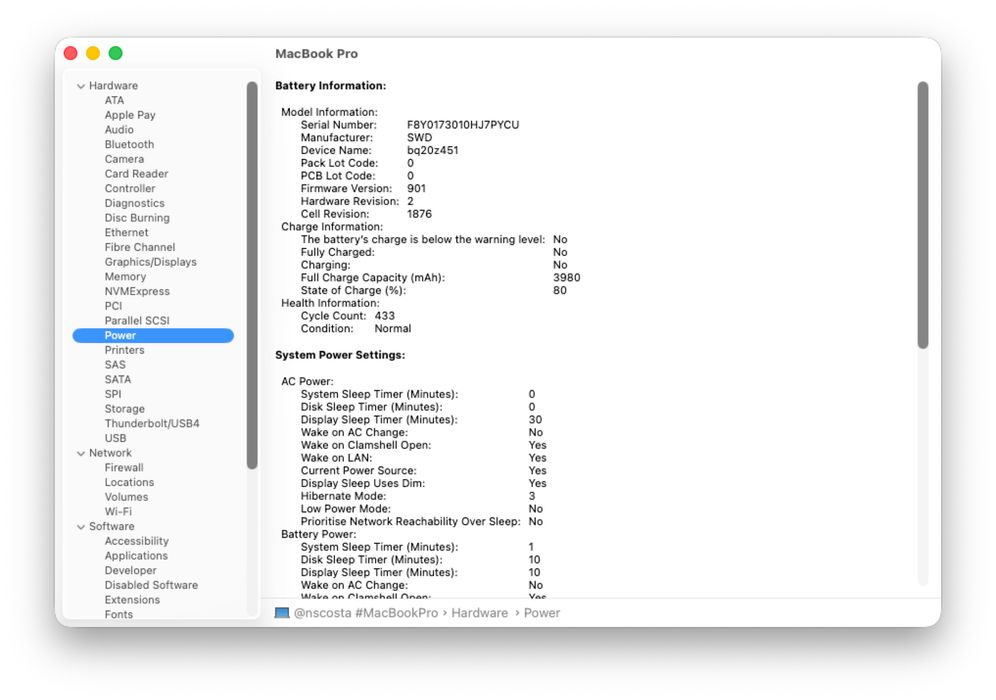The height and width of the screenshot is (700, 996).
Task: Select Camera in the Hardware list
Action: [x=124, y=159]
